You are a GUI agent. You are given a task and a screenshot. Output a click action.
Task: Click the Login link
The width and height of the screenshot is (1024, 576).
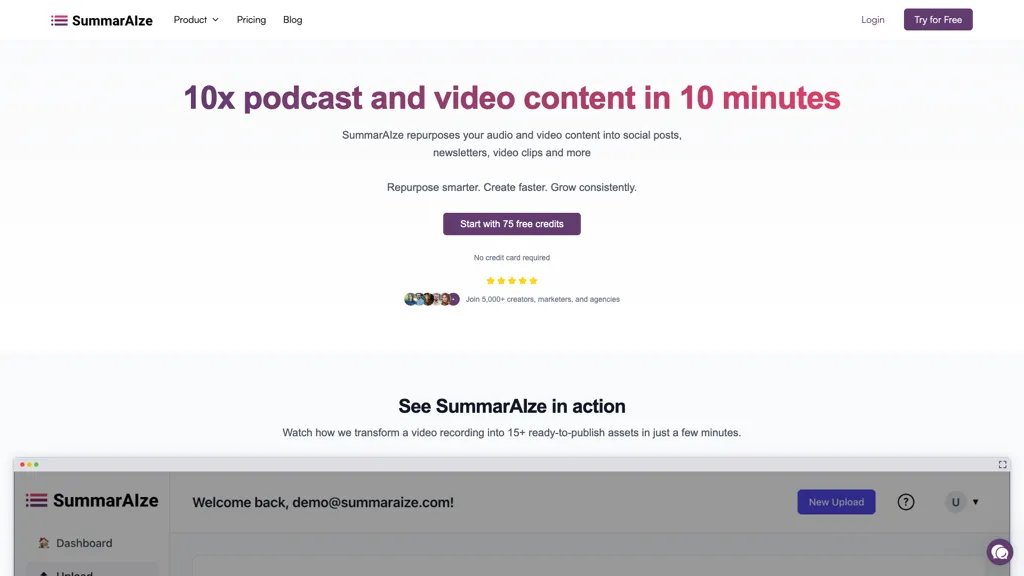872,20
